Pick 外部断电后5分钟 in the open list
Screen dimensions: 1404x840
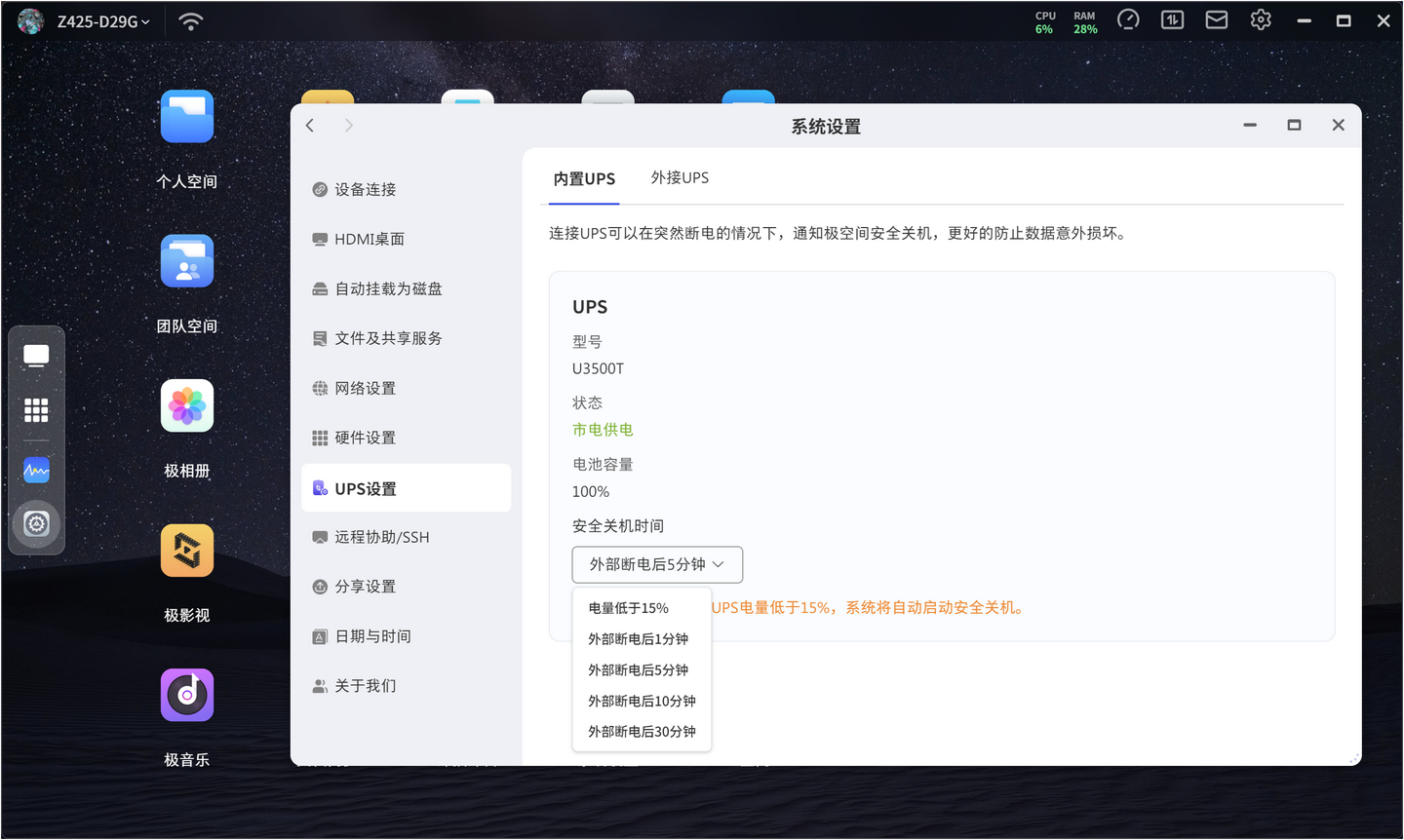click(x=642, y=670)
